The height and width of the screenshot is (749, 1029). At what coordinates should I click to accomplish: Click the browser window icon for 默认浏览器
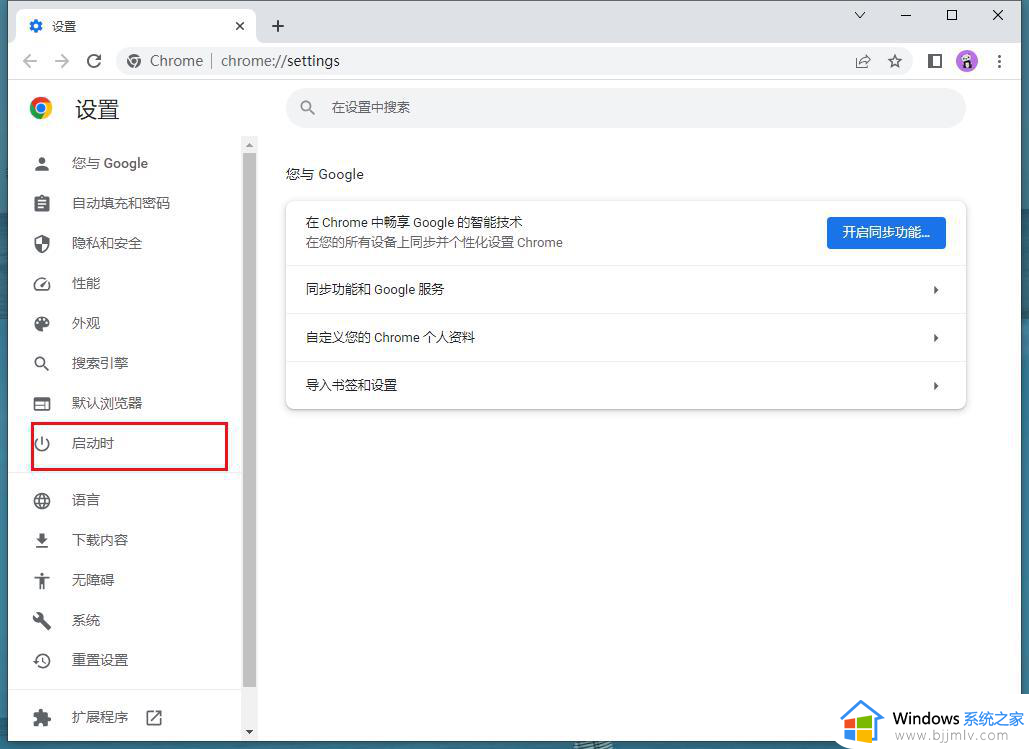click(x=42, y=404)
